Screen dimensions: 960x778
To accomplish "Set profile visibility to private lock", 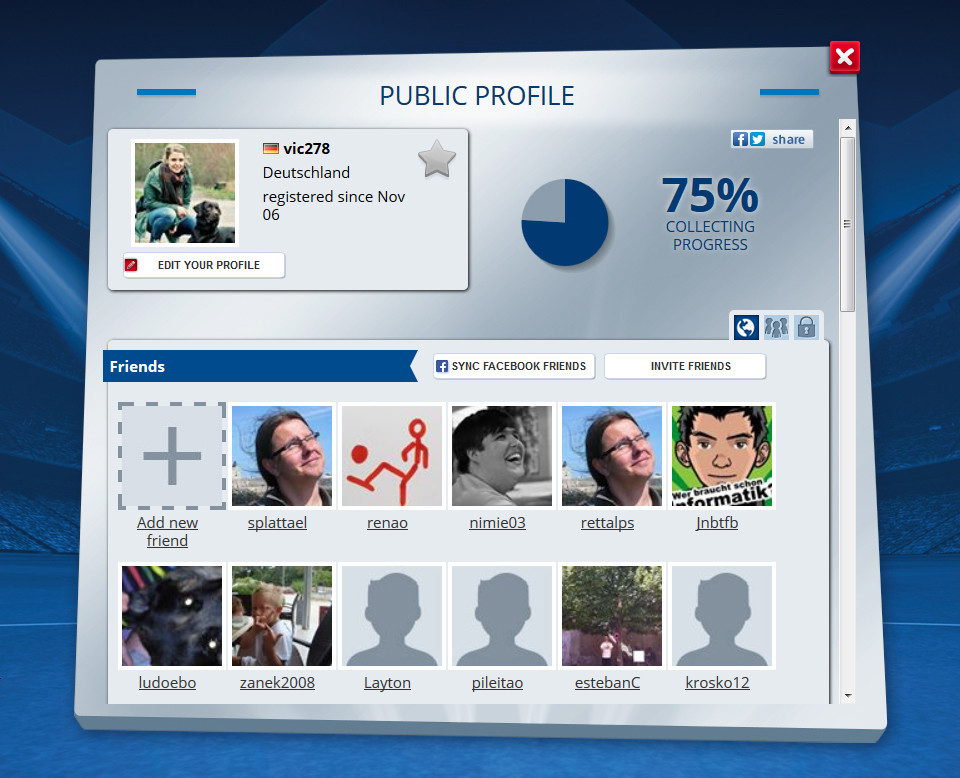I will 806,327.
